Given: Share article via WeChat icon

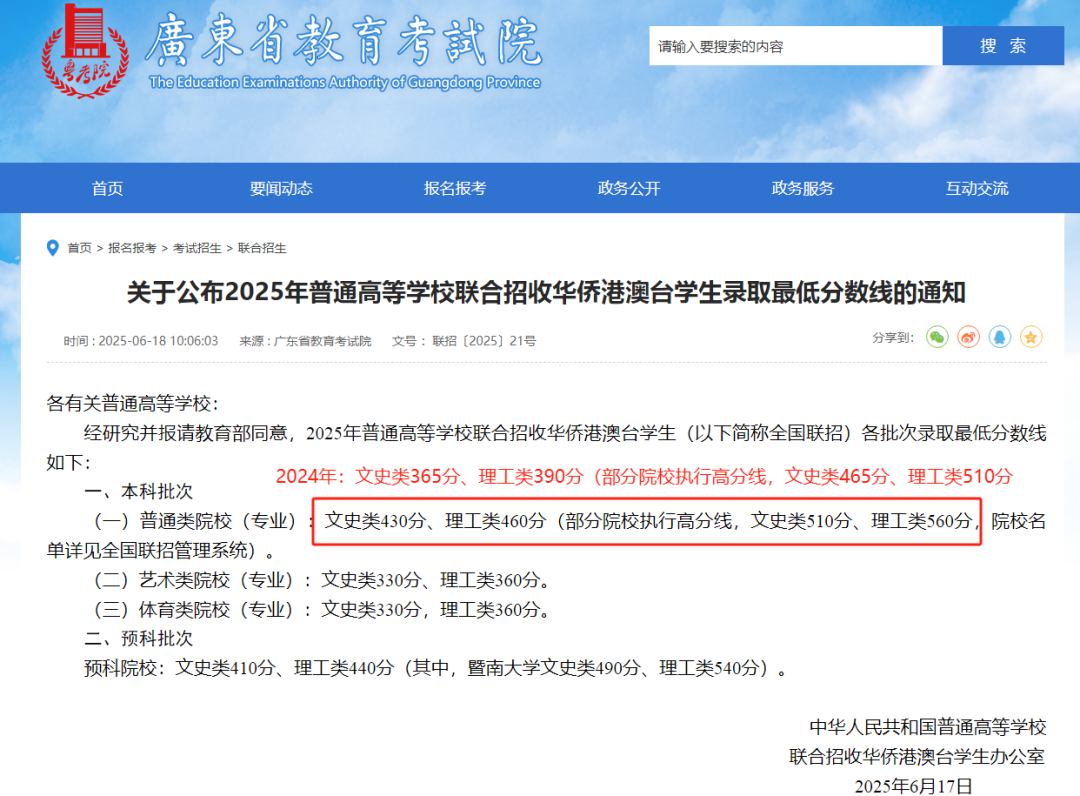Looking at the screenshot, I should 937,337.
